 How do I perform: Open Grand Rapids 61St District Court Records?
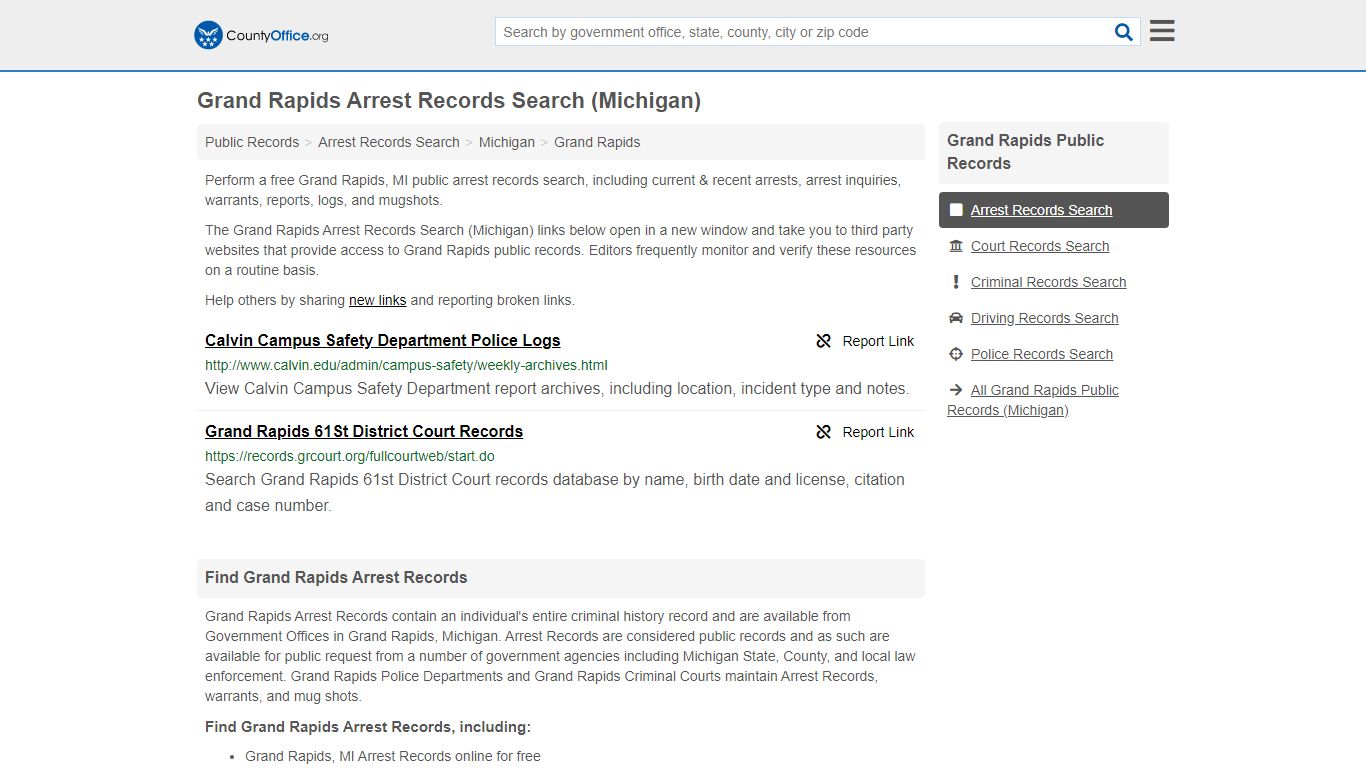364,431
